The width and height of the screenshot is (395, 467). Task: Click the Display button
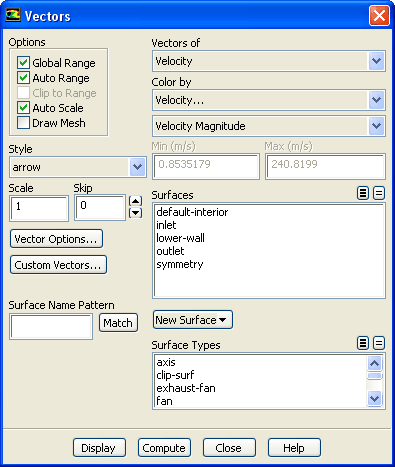(x=99, y=448)
